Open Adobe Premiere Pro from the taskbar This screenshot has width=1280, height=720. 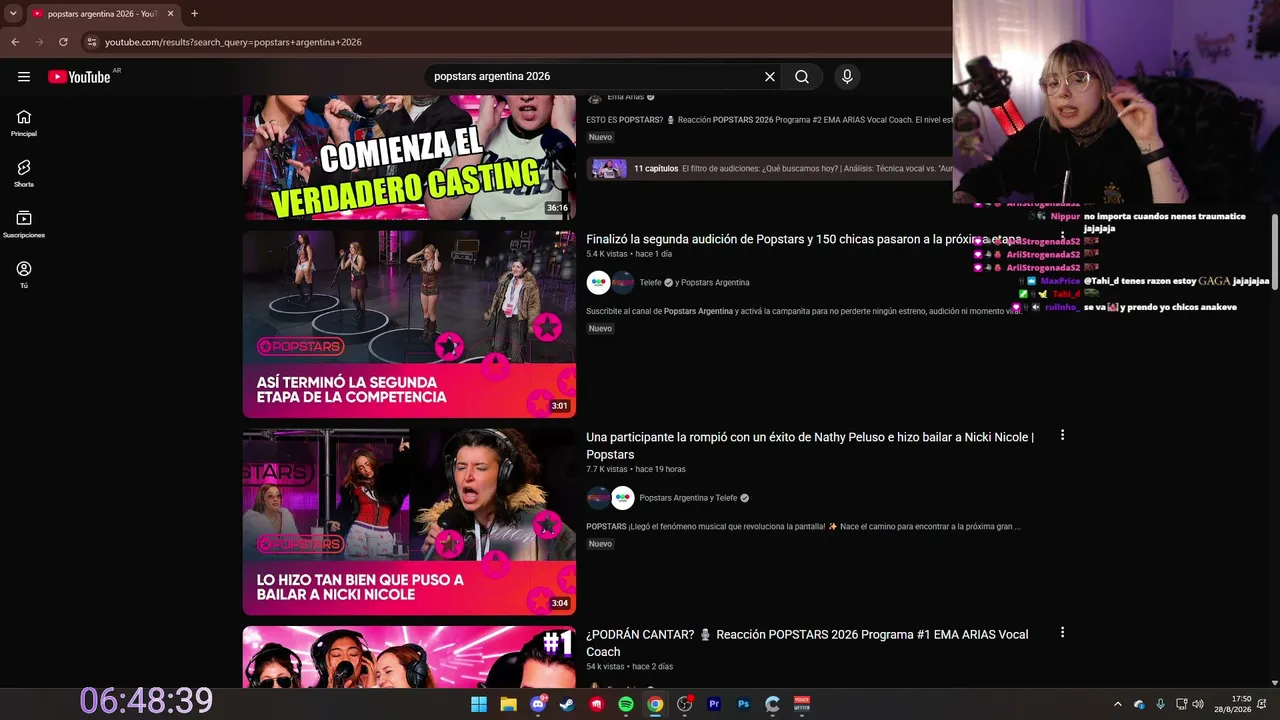714,704
